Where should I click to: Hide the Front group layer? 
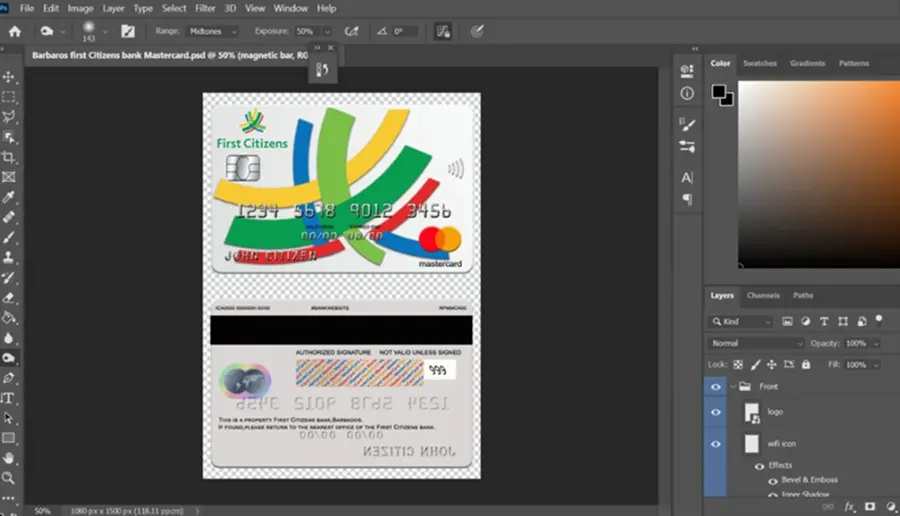click(x=715, y=387)
